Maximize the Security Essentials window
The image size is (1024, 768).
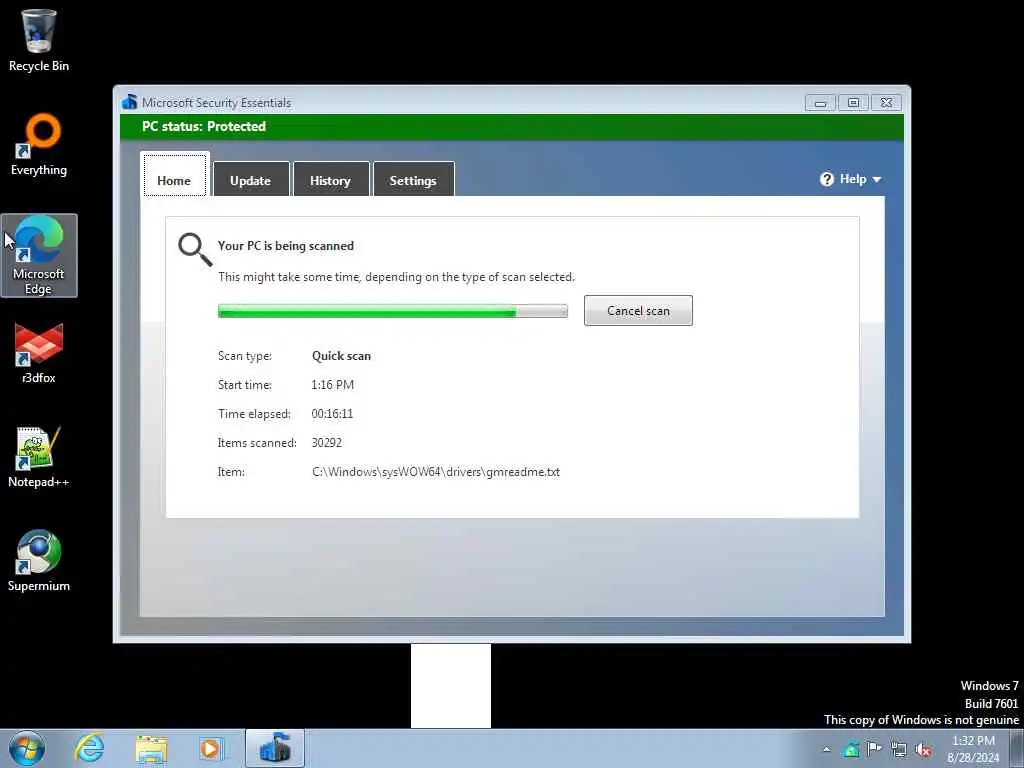point(853,103)
